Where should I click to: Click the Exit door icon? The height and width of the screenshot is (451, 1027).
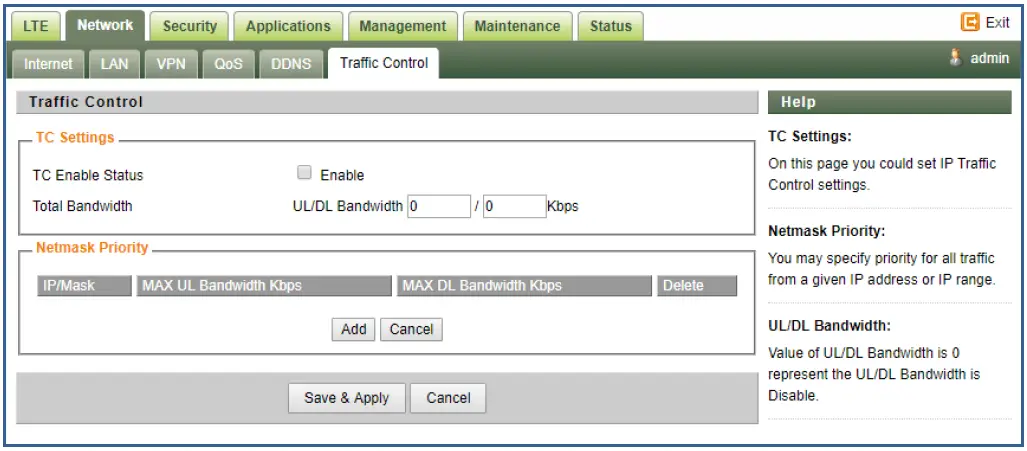coord(969,22)
